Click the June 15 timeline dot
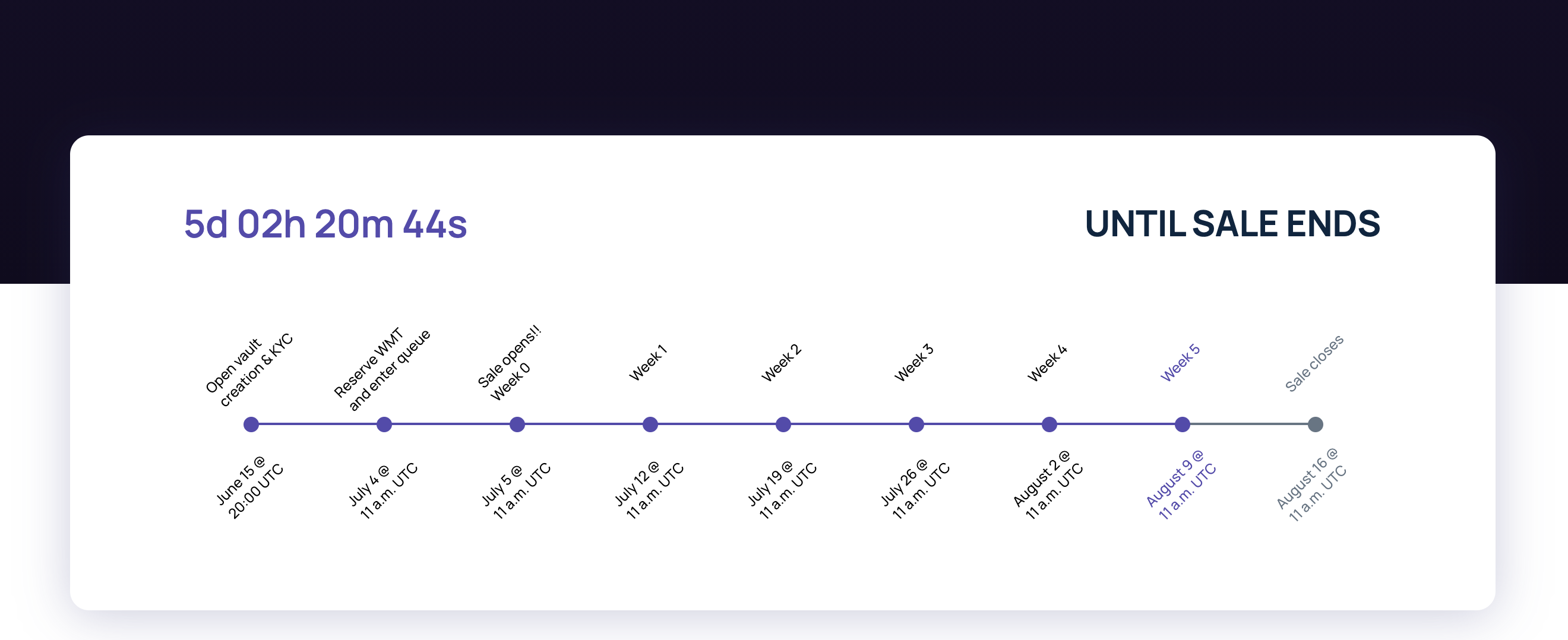The height and width of the screenshot is (640, 1568). [x=251, y=424]
